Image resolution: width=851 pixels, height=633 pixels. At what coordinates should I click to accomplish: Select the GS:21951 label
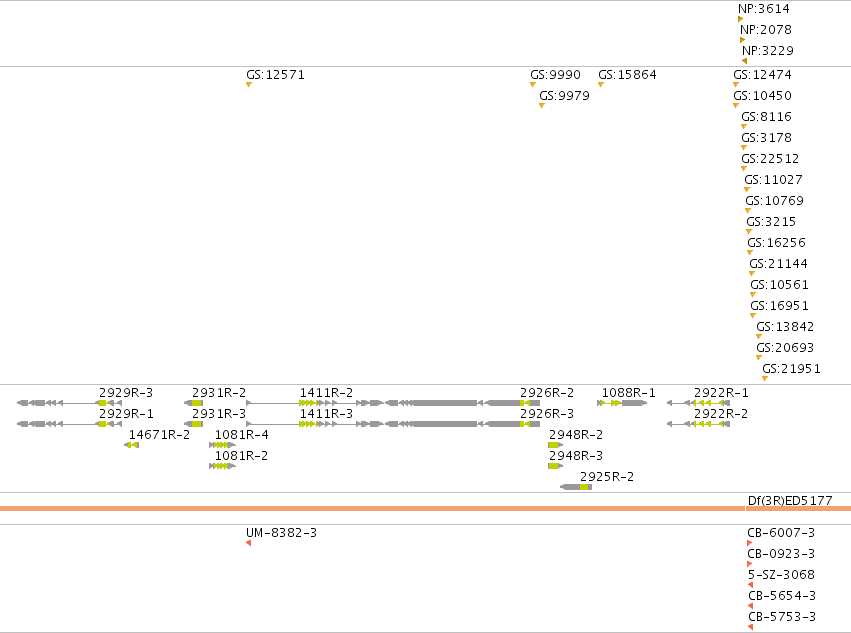pos(791,370)
